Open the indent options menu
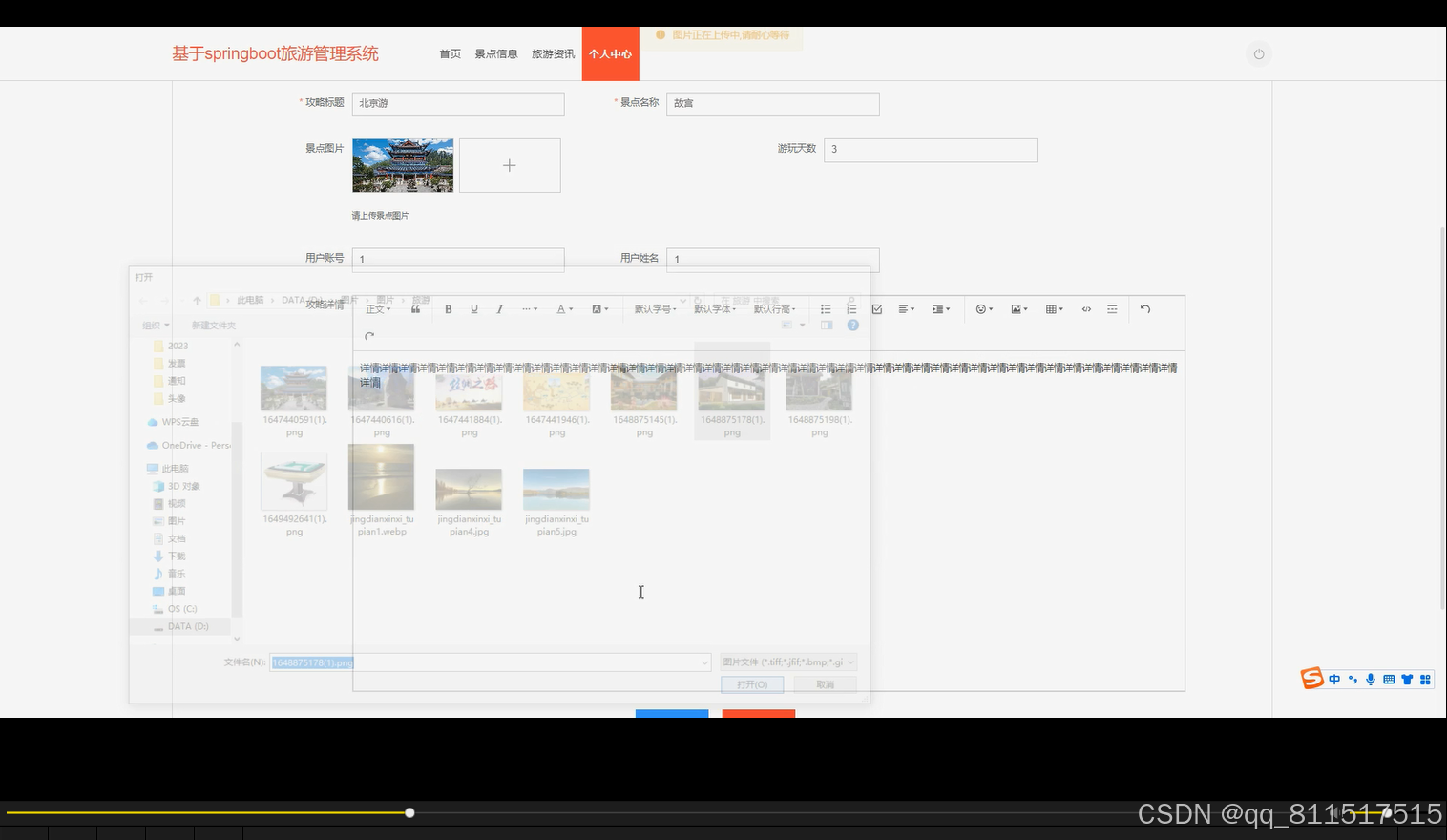 [941, 309]
